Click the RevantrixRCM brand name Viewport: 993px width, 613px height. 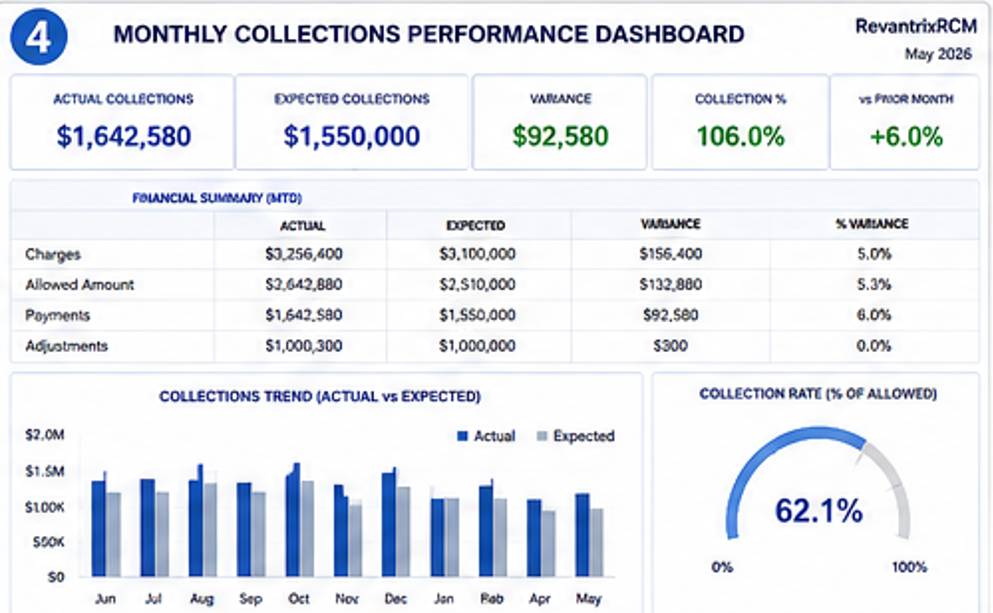point(916,26)
